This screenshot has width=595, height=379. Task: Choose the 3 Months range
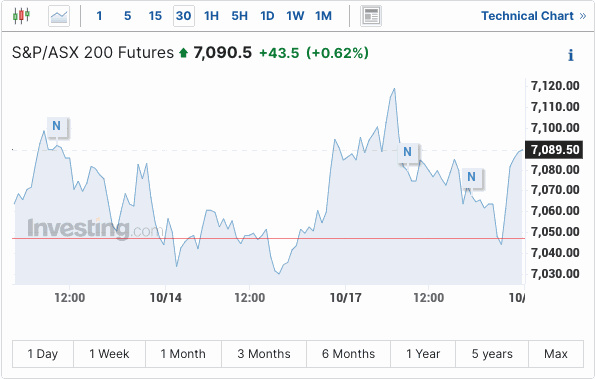click(x=264, y=354)
